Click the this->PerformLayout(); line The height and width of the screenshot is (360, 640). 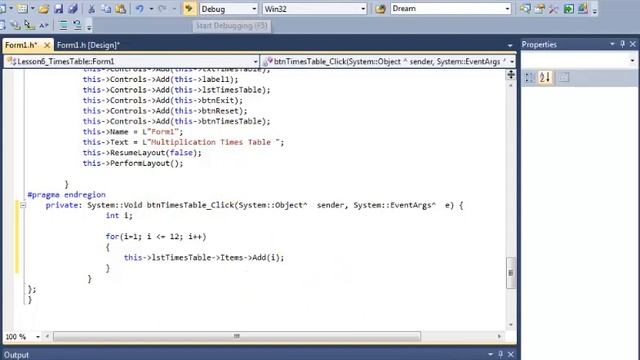133,163
